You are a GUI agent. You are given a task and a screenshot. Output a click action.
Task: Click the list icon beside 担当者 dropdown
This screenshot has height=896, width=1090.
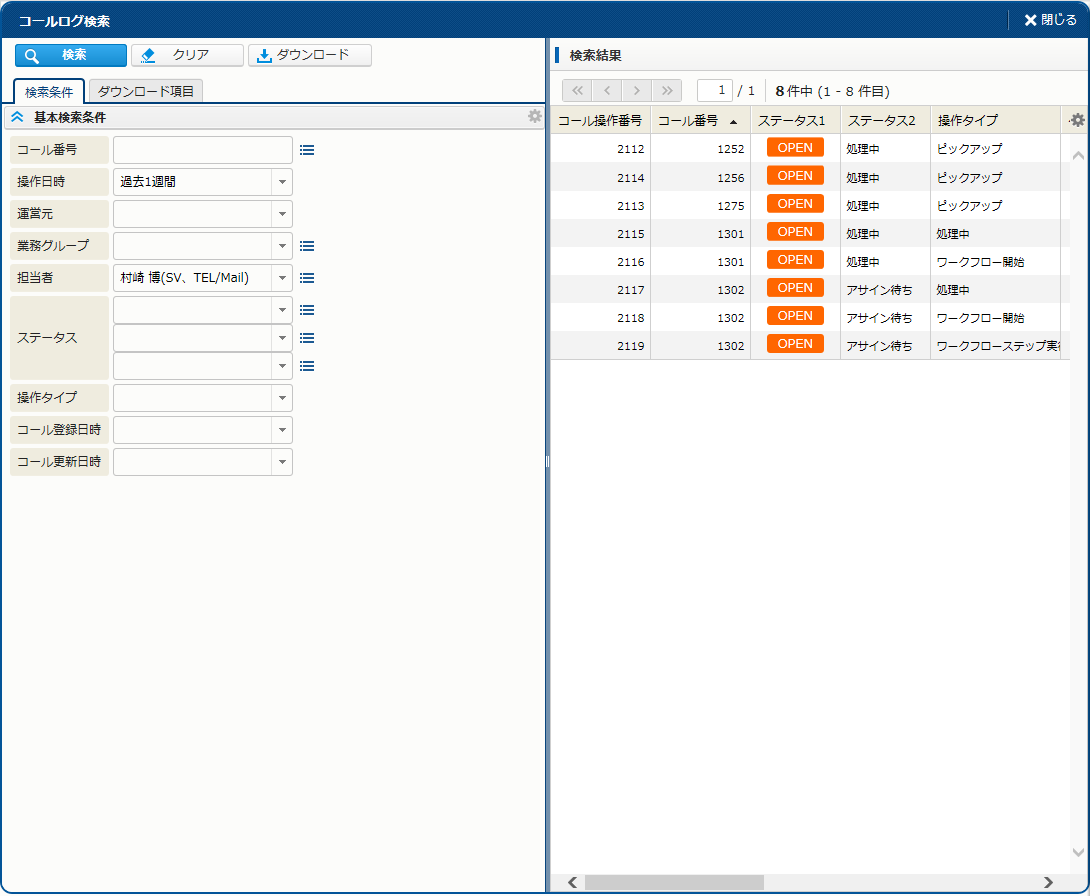307,278
